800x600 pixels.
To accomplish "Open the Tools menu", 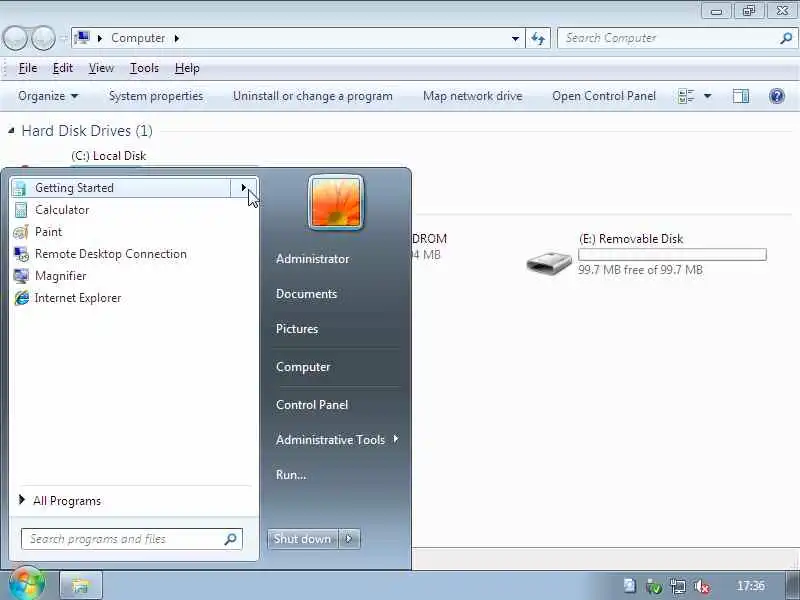I will [x=144, y=68].
